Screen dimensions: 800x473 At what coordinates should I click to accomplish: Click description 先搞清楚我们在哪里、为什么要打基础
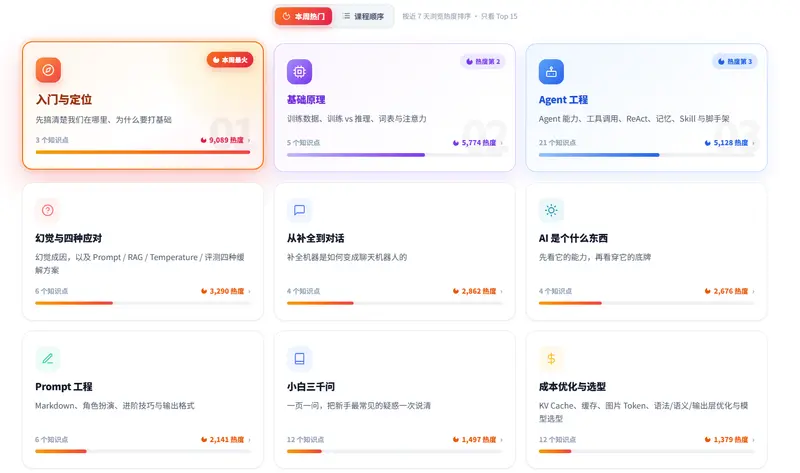[x=104, y=120]
